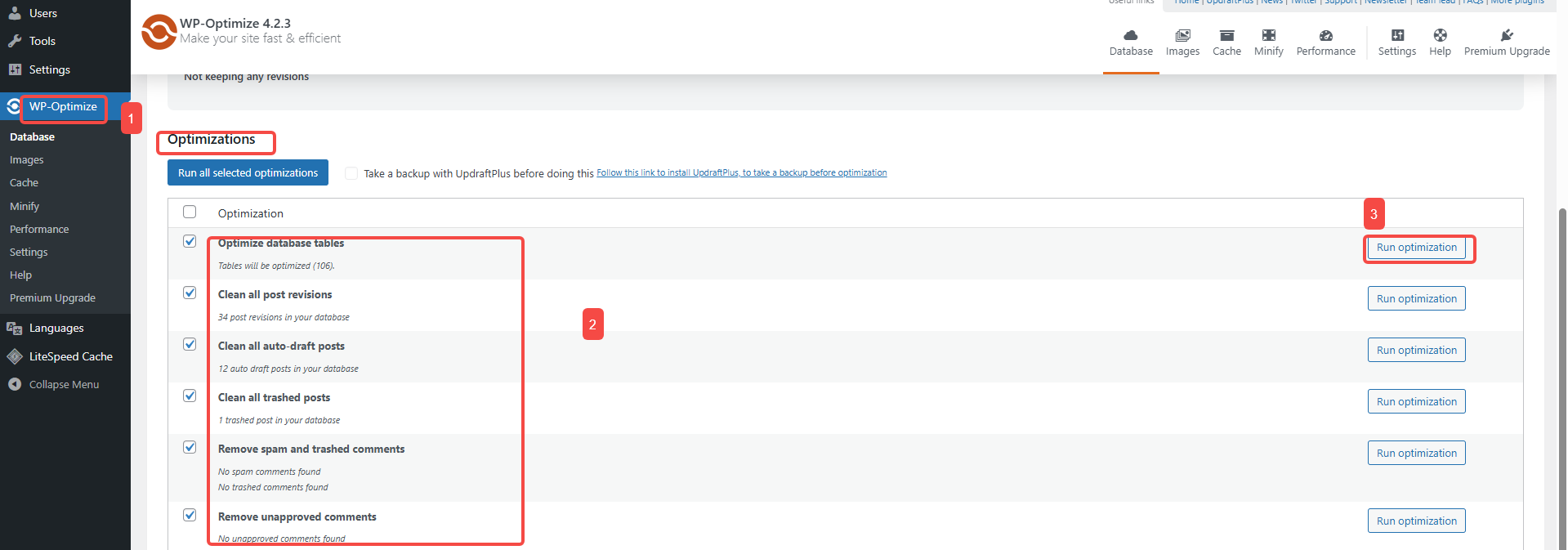Image resolution: width=1568 pixels, height=550 pixels.
Task: Open the Database cloud icon tab
Action: click(x=1131, y=36)
